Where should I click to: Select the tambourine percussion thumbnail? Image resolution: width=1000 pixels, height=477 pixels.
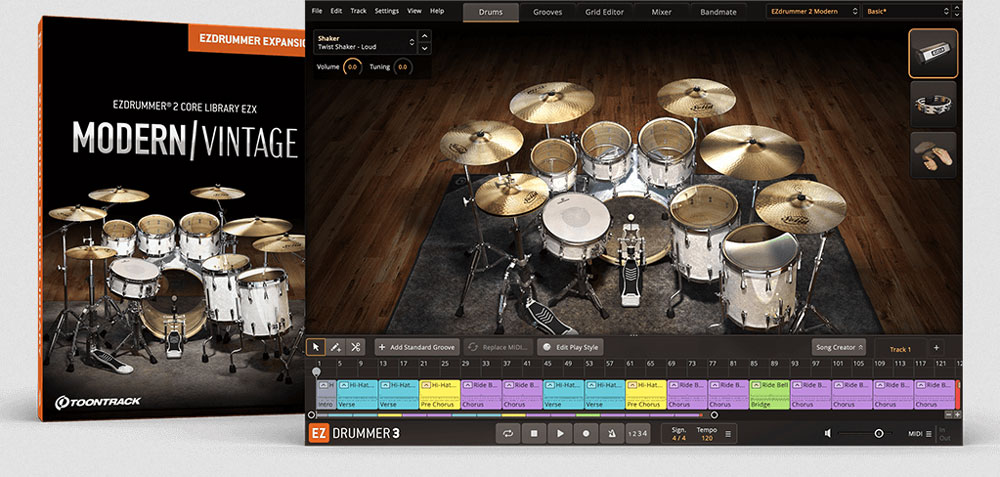933,104
